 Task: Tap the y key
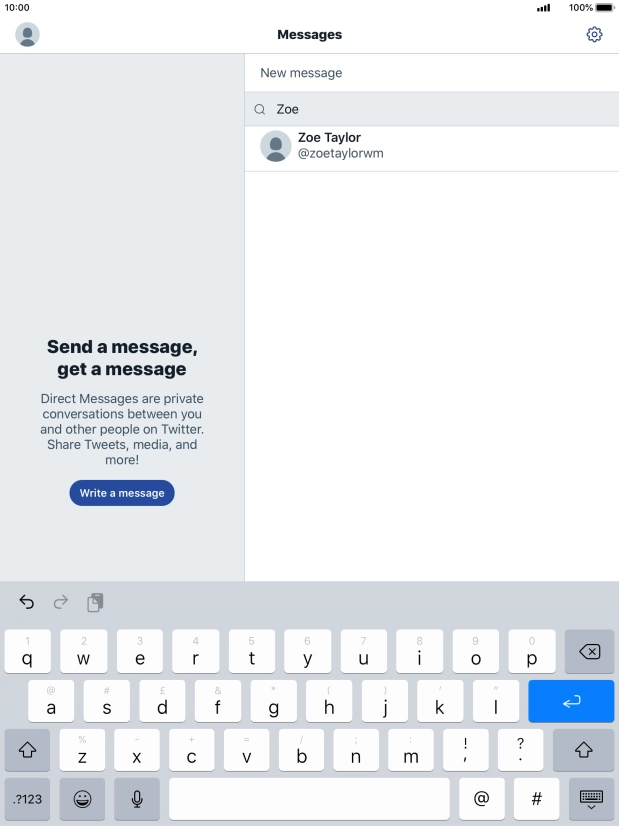tap(308, 651)
